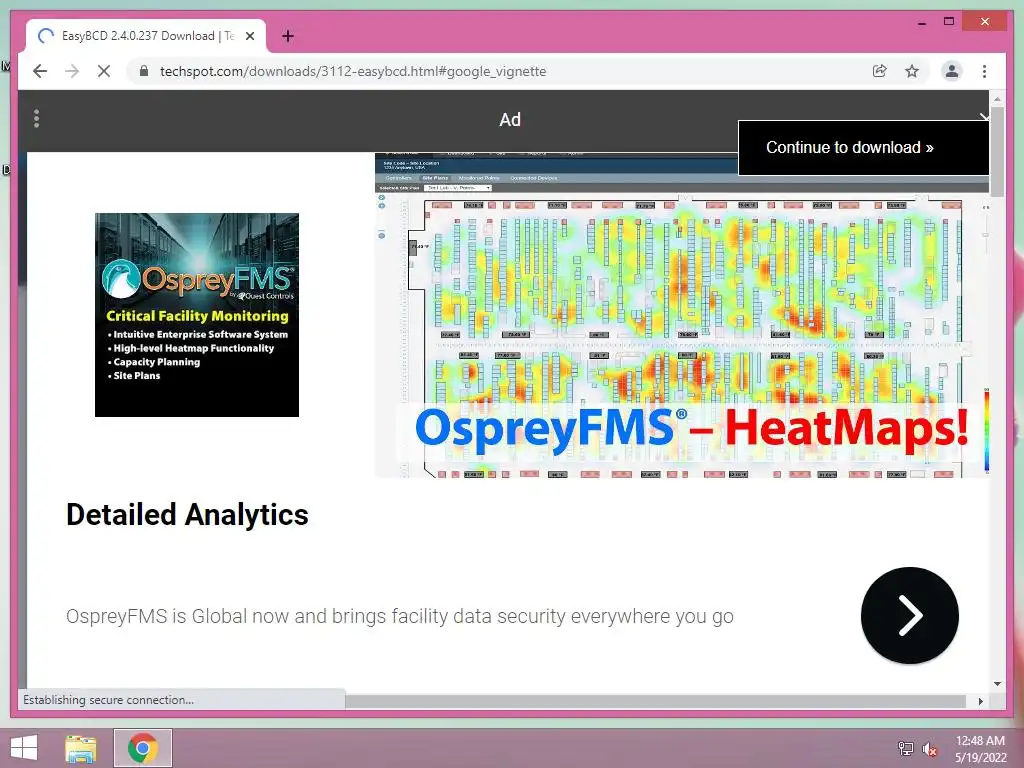Click the forward navigation arrow

click(x=72, y=71)
